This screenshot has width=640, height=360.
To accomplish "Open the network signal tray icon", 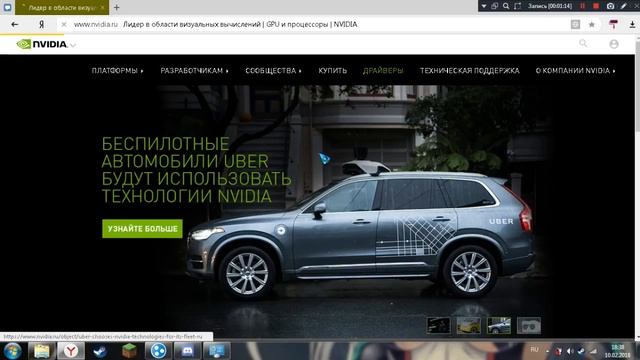I will tap(593, 351).
